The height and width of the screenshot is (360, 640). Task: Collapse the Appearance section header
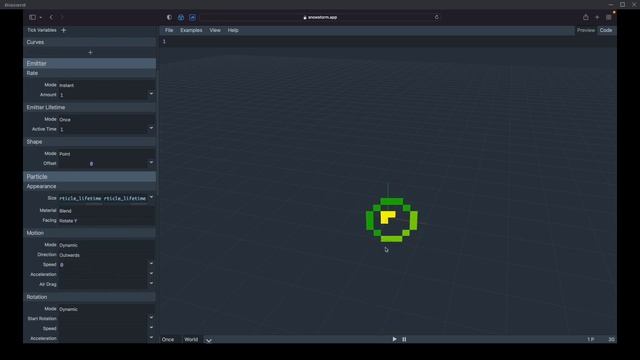89,186
